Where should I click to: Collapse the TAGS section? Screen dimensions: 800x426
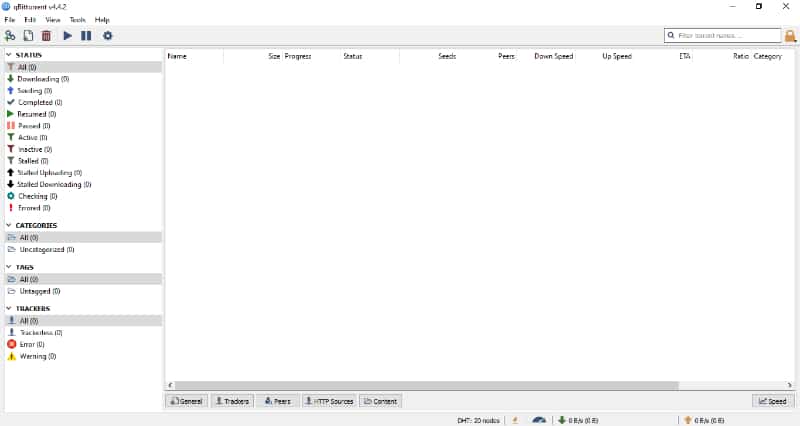(9, 267)
